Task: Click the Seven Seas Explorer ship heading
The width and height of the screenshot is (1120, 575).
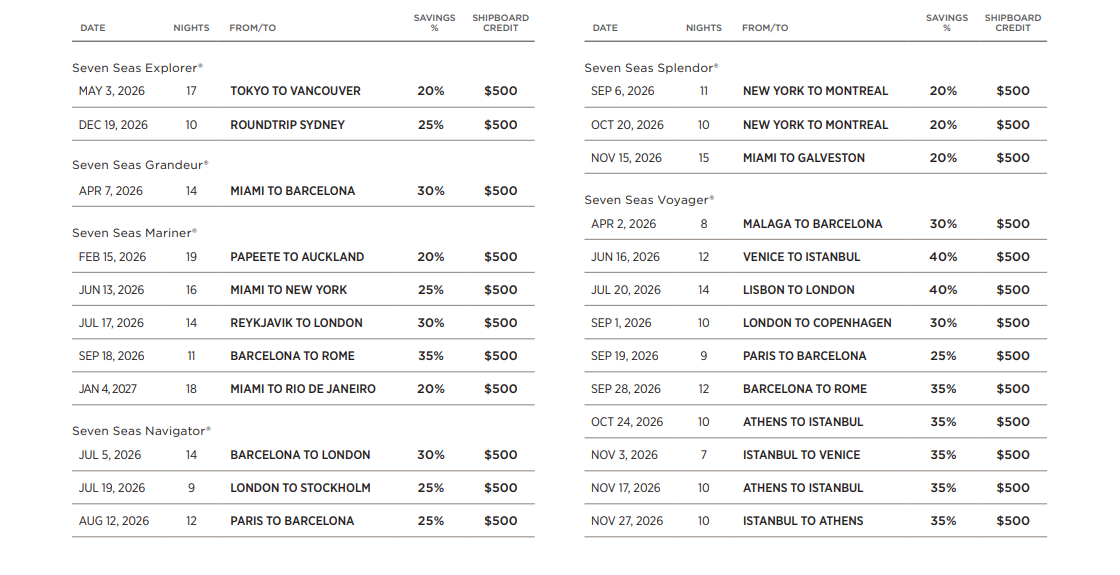Action: [137, 68]
